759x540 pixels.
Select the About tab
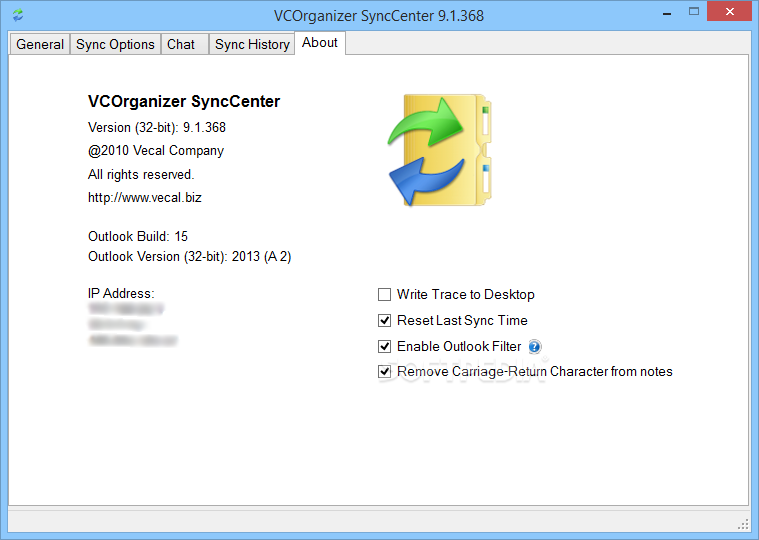click(x=320, y=43)
